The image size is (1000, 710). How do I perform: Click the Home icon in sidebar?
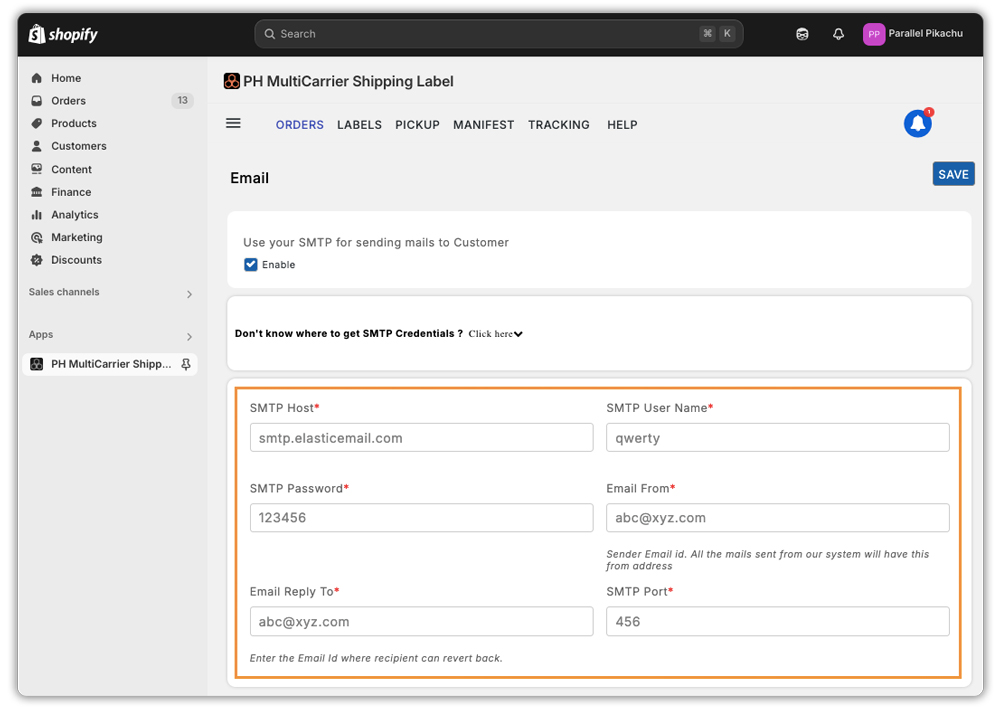coord(37,78)
